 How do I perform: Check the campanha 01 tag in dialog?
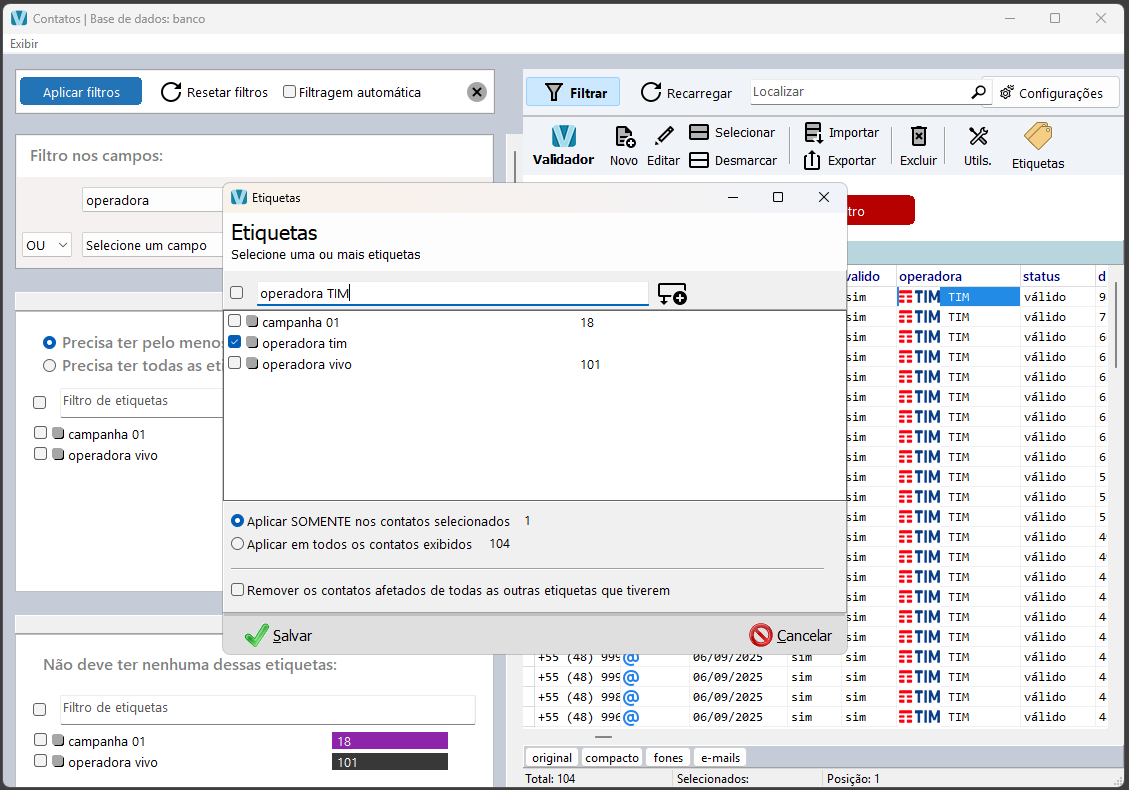click(x=235, y=322)
